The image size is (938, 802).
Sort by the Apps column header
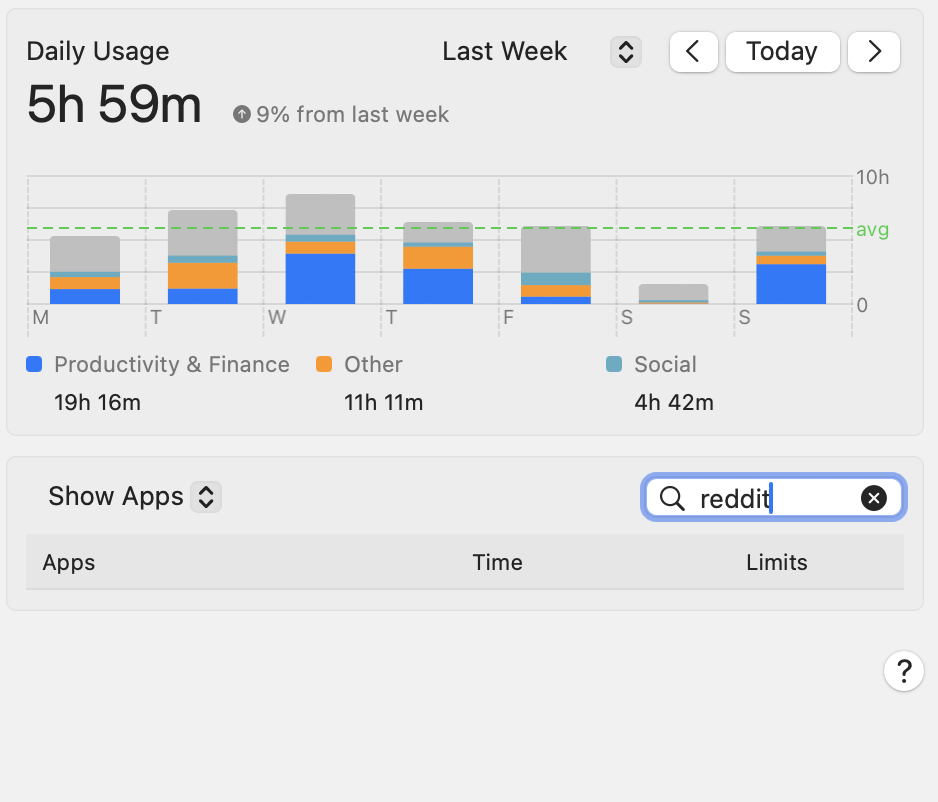point(69,562)
